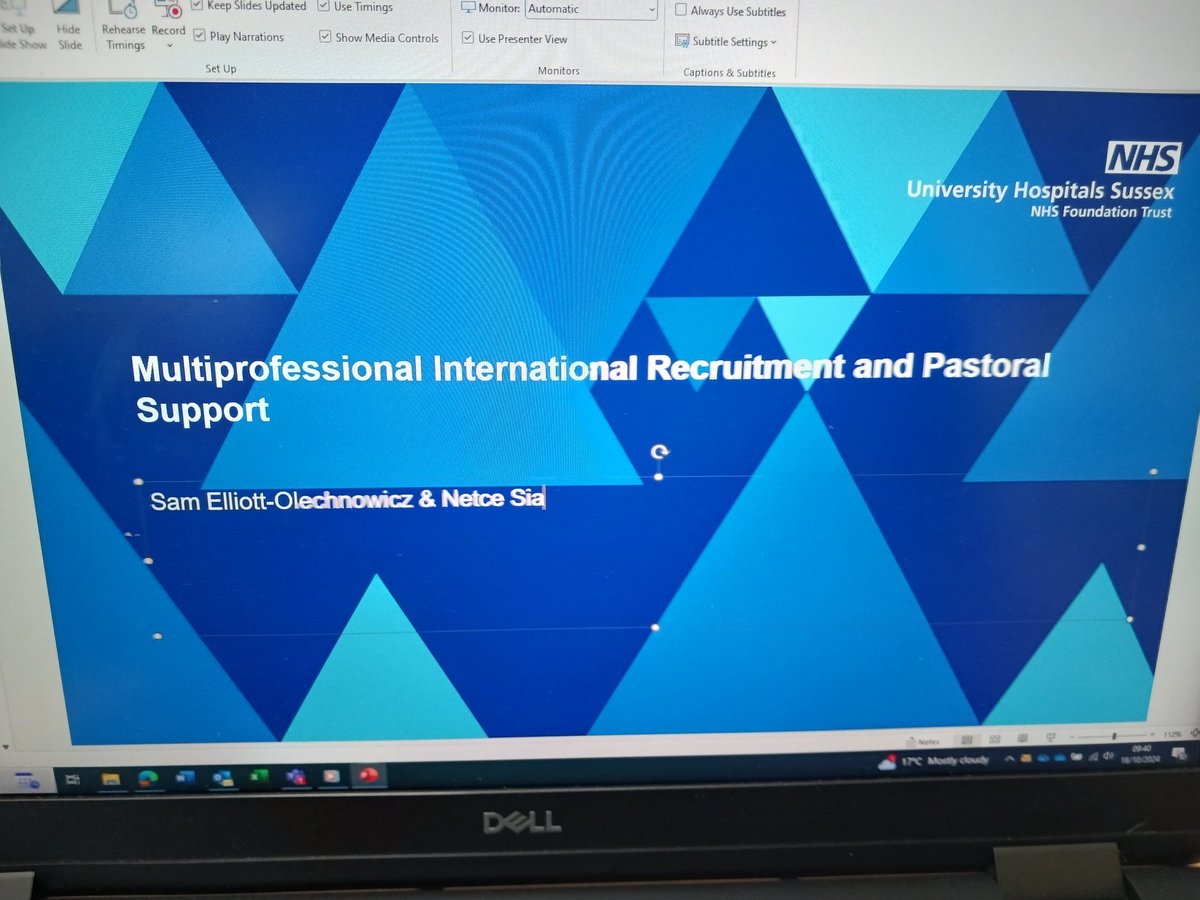Click the zoom slider handle
Screen dimensions: 1200x900
click(1114, 736)
